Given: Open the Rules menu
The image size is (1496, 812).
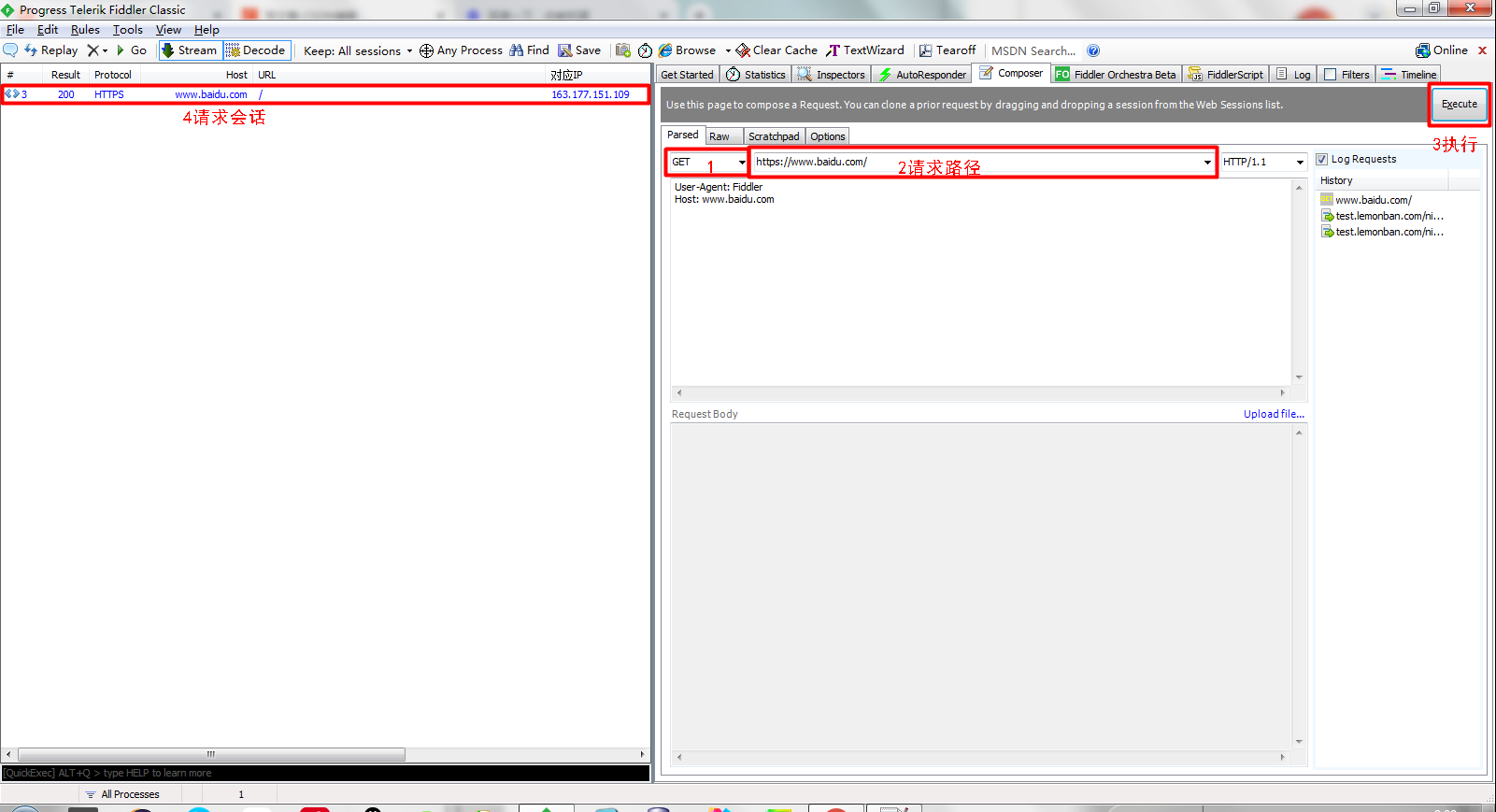Looking at the screenshot, I should (x=85, y=30).
